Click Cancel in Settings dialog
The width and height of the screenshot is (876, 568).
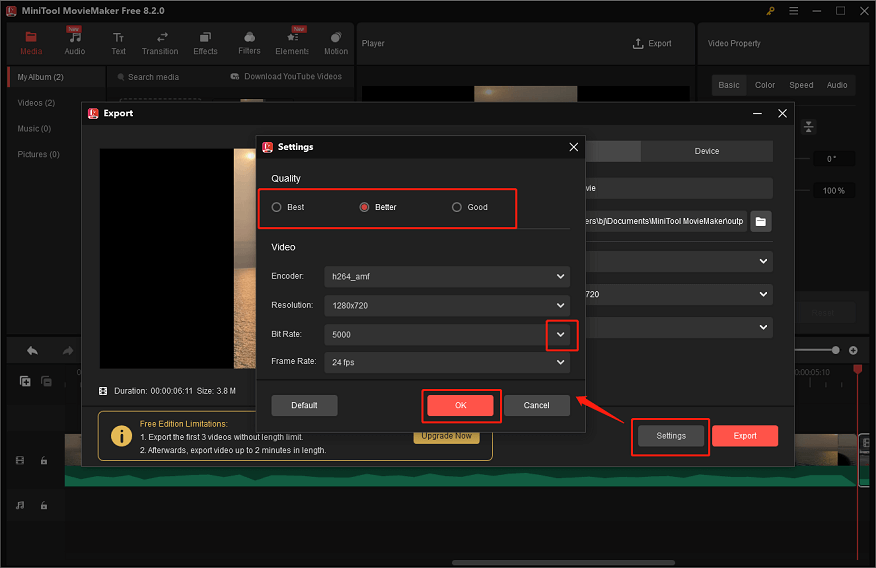click(x=536, y=405)
